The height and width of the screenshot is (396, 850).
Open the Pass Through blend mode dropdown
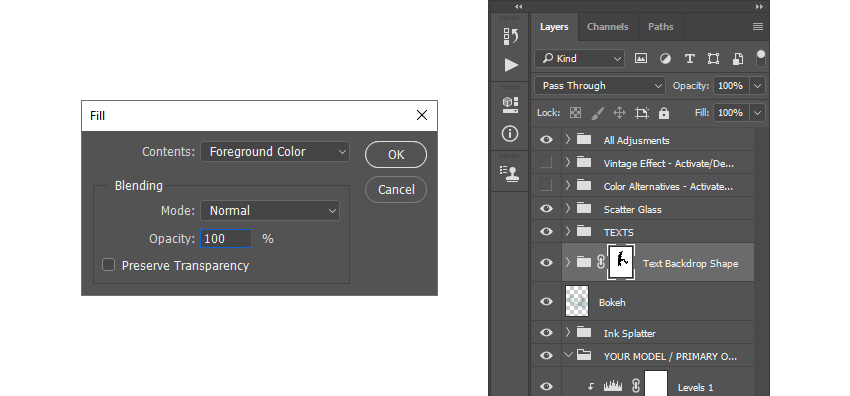click(600, 86)
